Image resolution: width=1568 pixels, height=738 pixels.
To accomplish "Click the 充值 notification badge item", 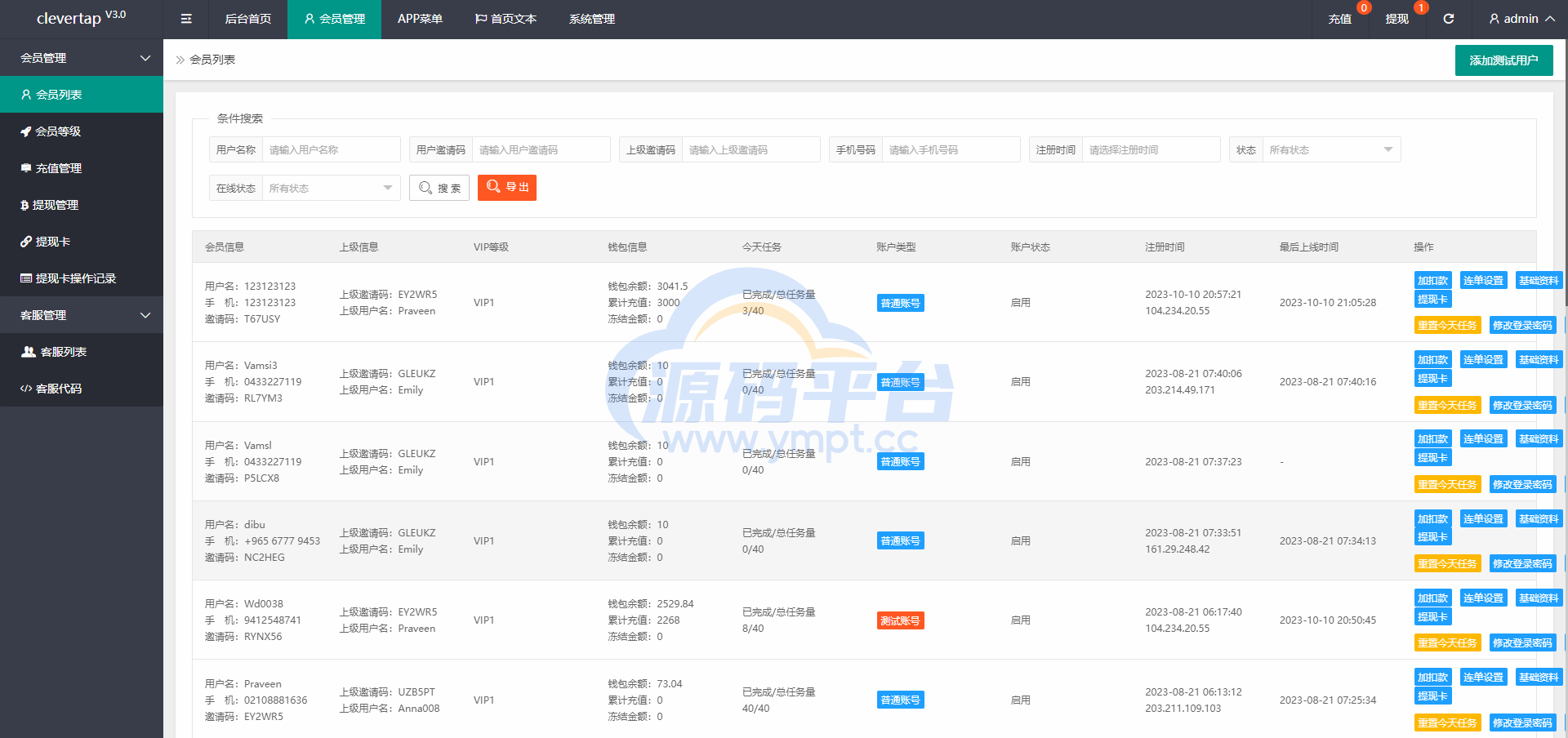I will 1340,19.
